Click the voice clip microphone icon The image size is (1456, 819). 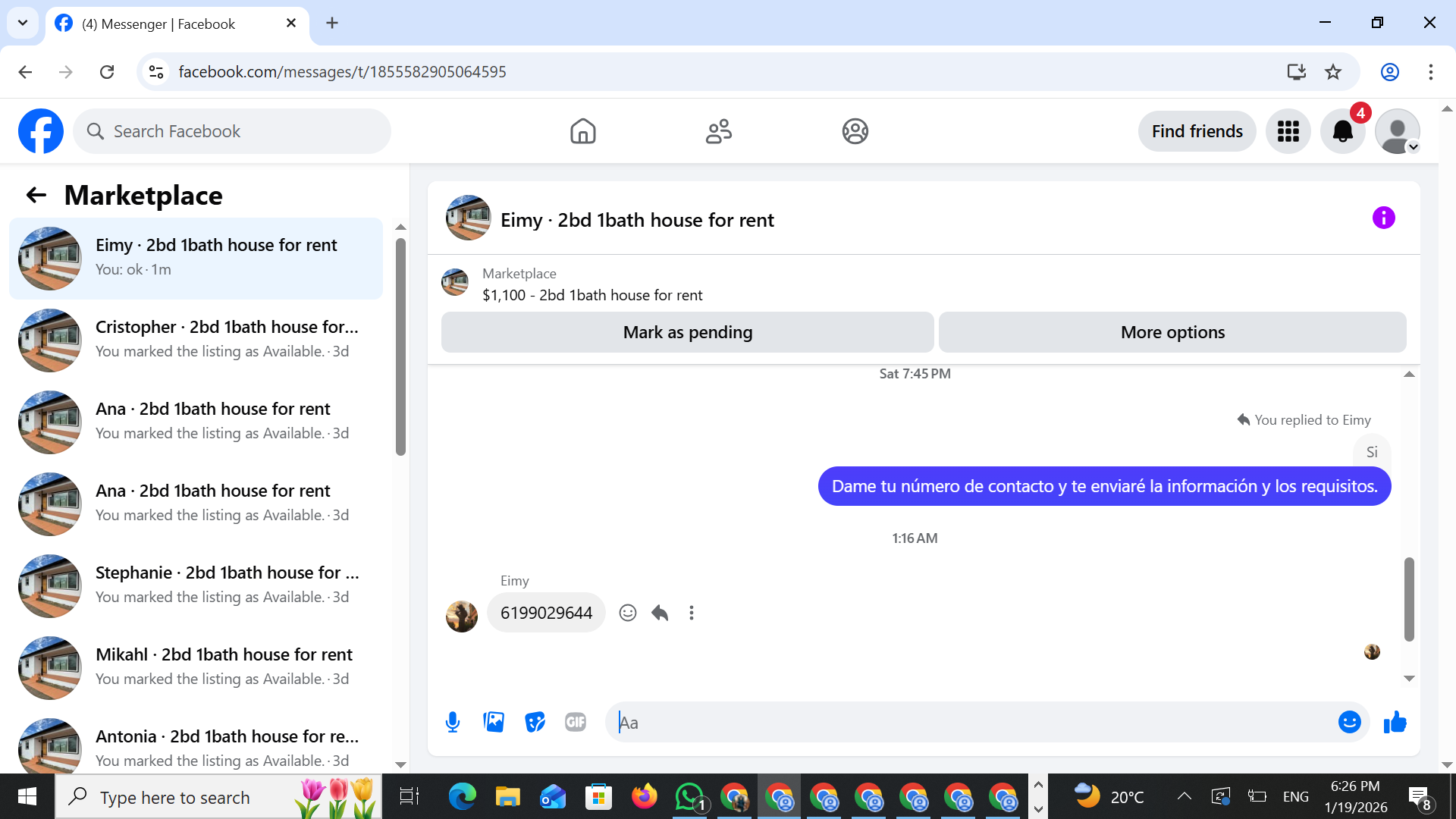(453, 722)
